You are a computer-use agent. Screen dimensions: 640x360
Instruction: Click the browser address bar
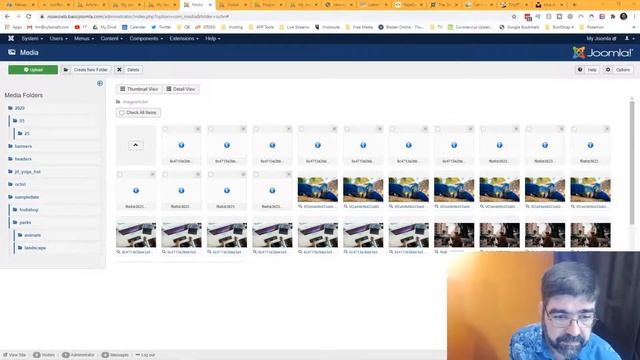coord(273,16)
